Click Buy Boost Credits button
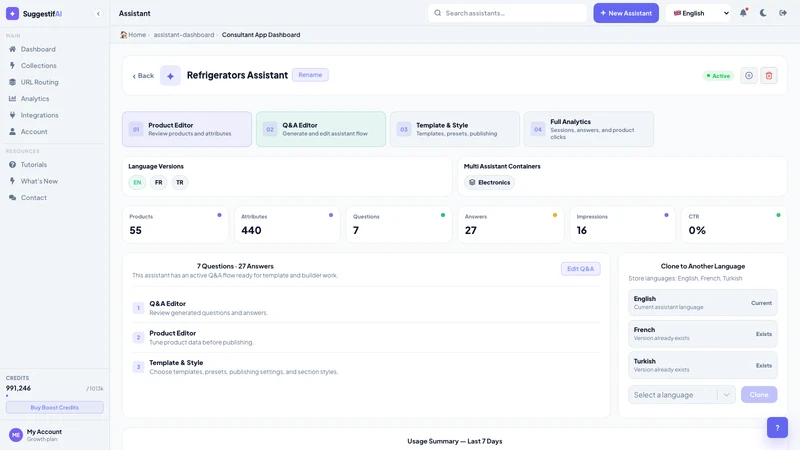This screenshot has width=800, height=450. pyautogui.click(x=55, y=407)
